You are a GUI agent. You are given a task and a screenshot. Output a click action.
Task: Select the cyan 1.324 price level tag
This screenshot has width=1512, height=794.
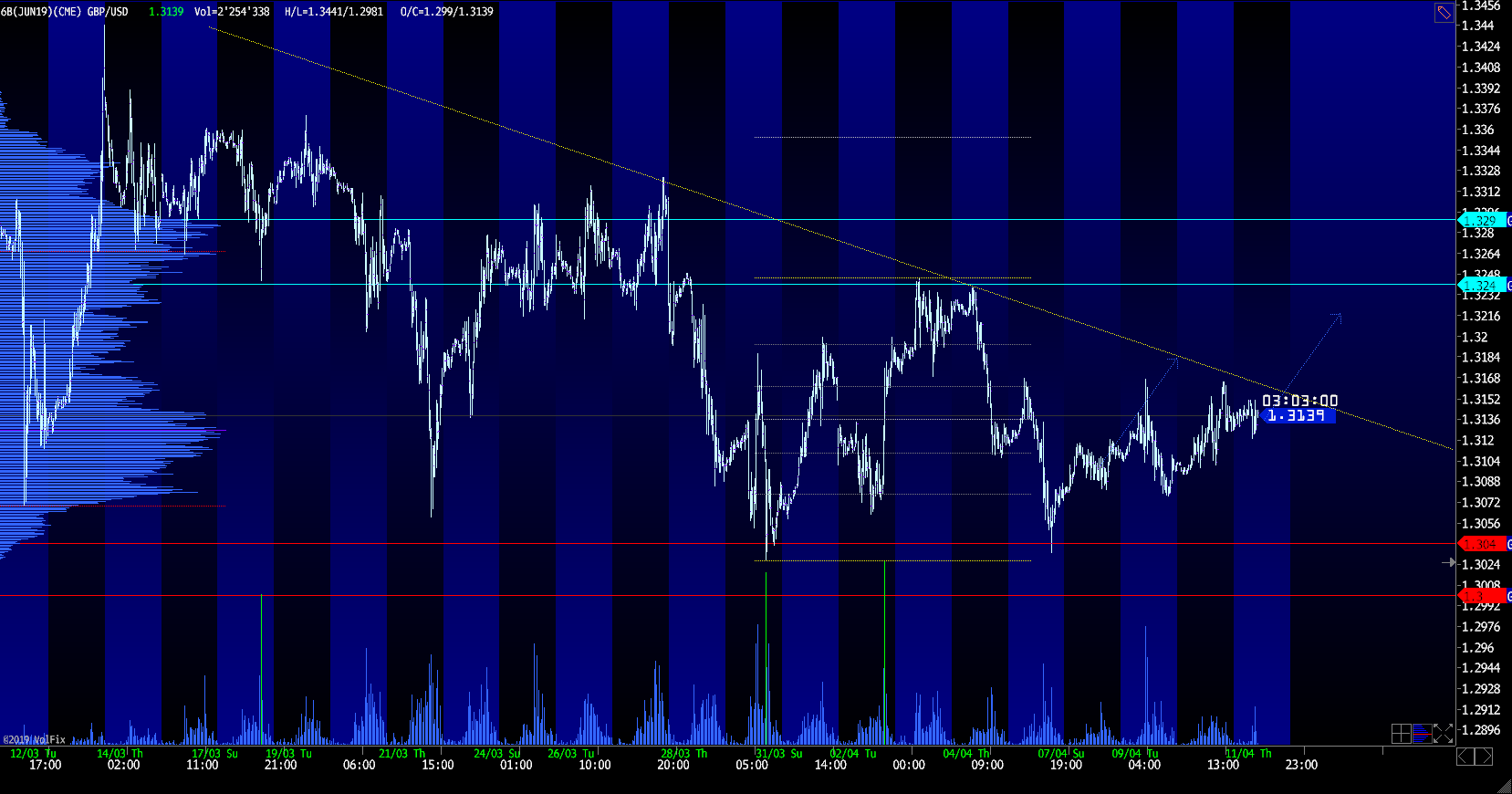(x=1480, y=286)
